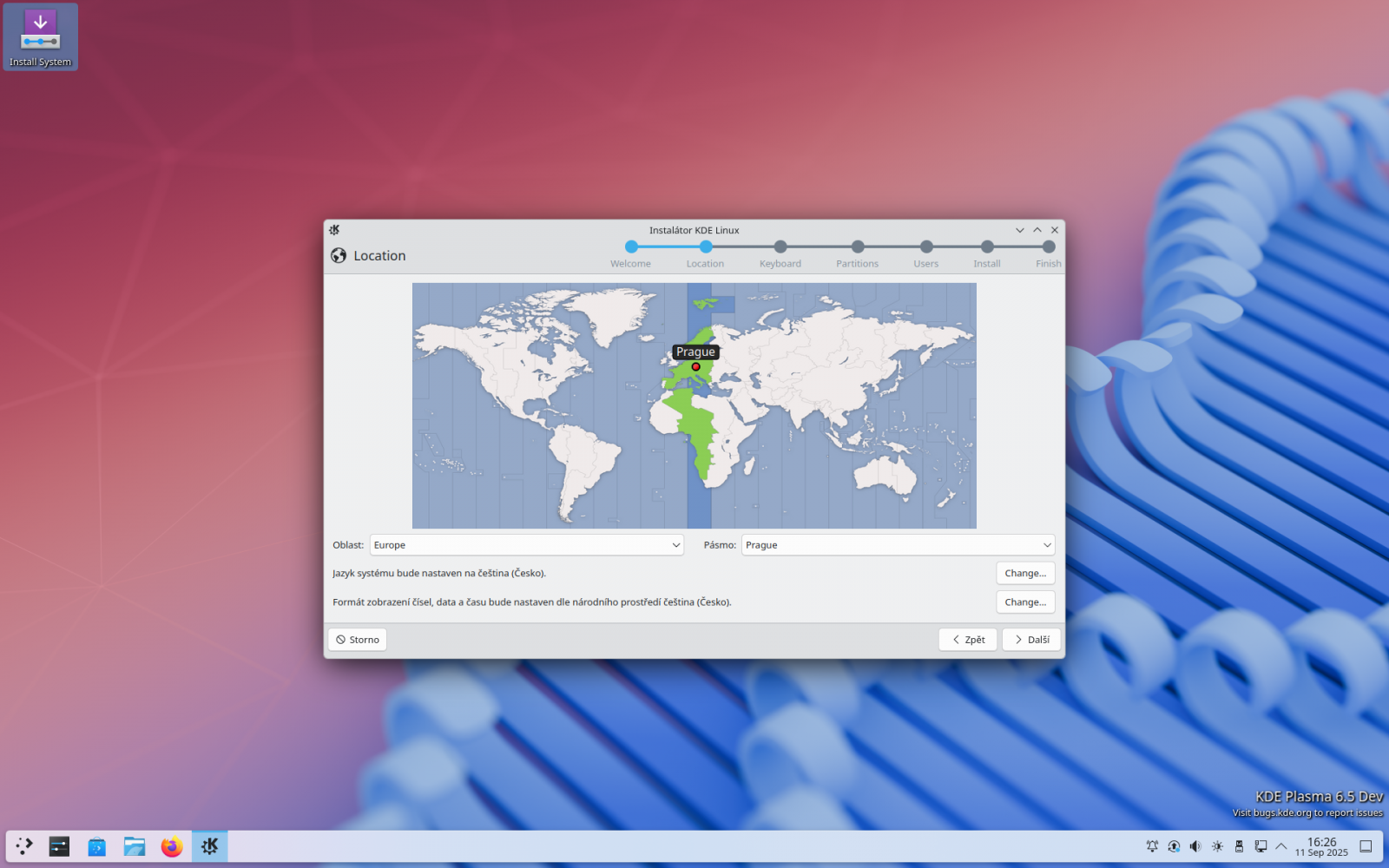Launch the Discover software store
Image resolution: width=1389 pixels, height=868 pixels.
tap(96, 845)
